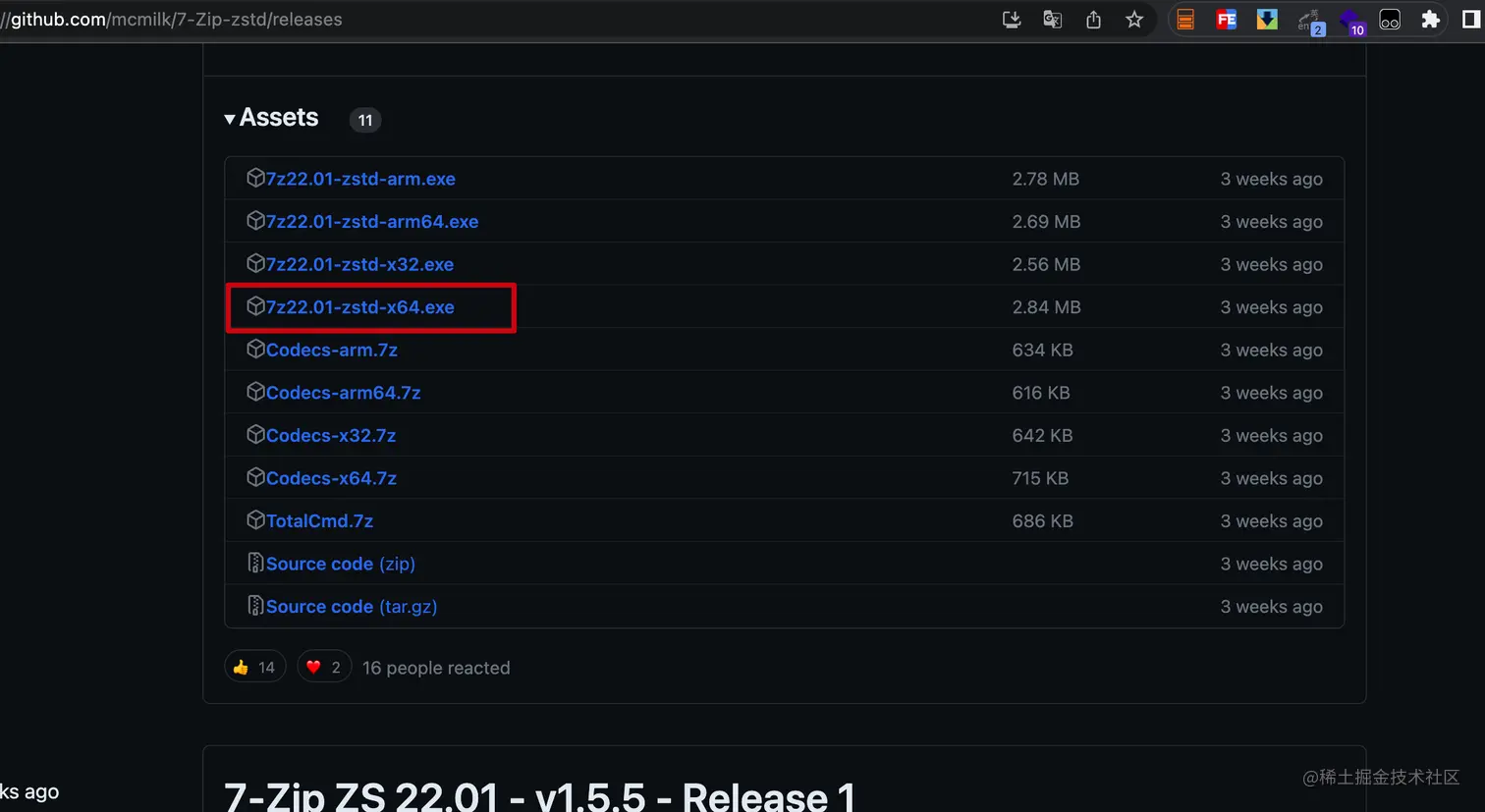
Task: Click the 2.69 MB size text
Action: pos(1047,222)
